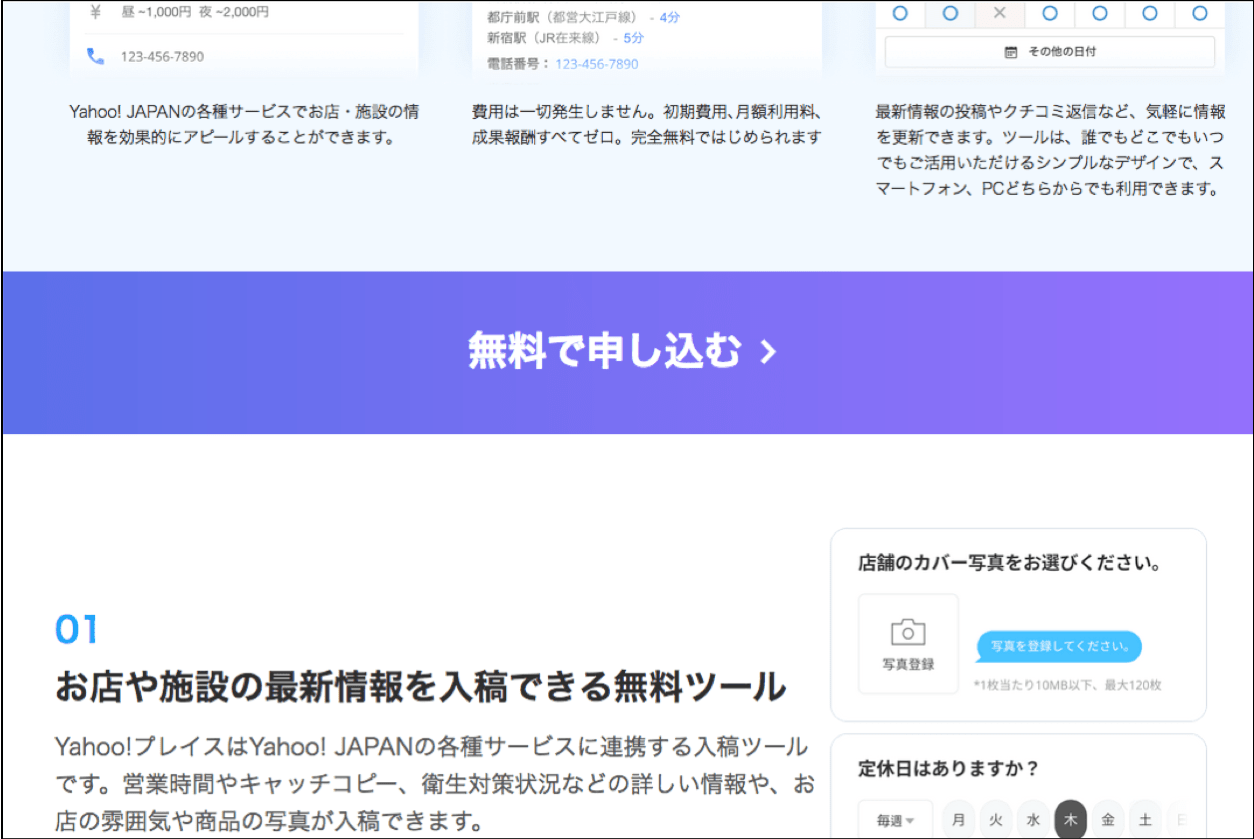
Task: Click the 5分 walking time link for 新宿駅
Action: (x=633, y=38)
